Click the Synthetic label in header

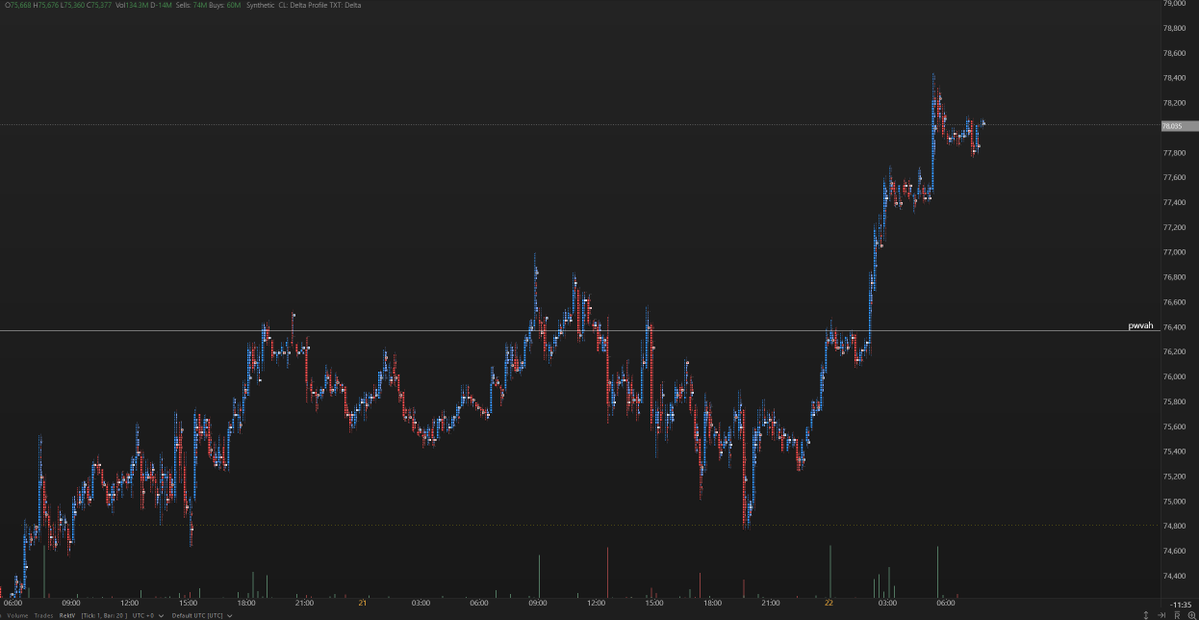click(x=261, y=5)
